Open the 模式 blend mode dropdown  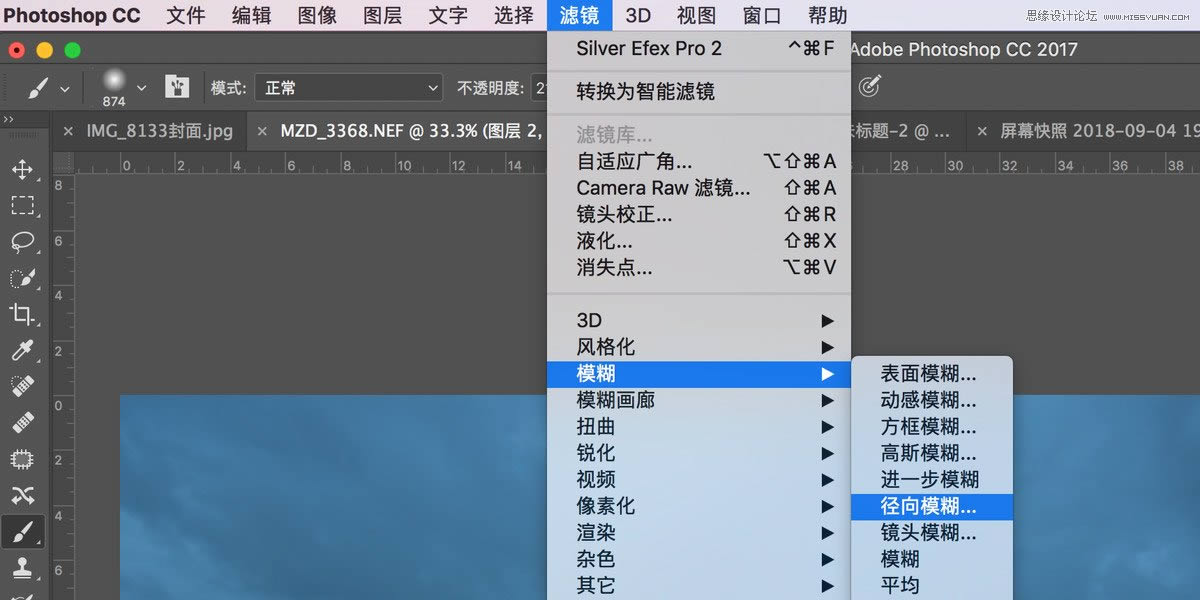[x=348, y=87]
